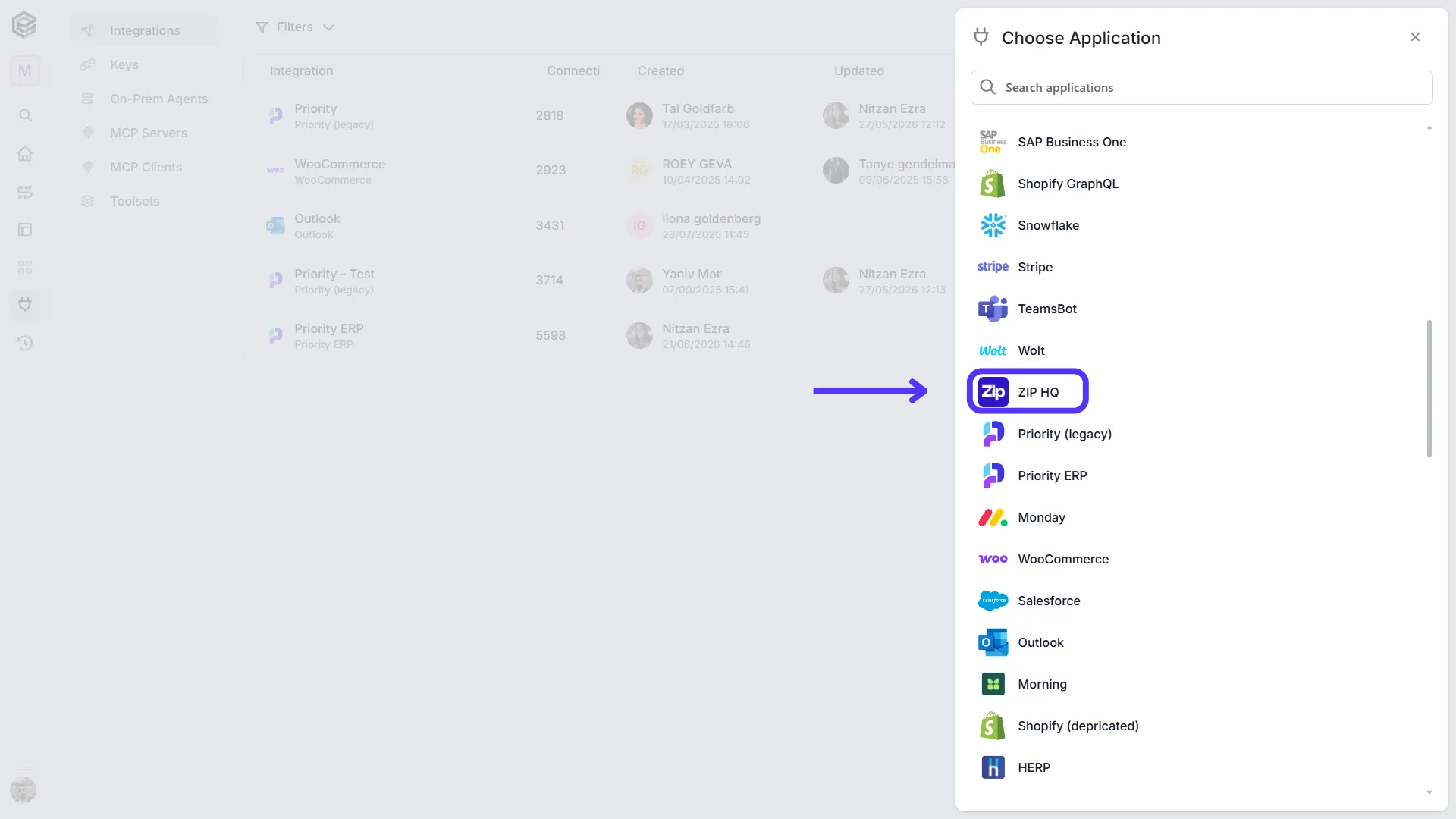1456x819 pixels.
Task: Click the scroll down arrow of app list
Action: [x=1429, y=792]
